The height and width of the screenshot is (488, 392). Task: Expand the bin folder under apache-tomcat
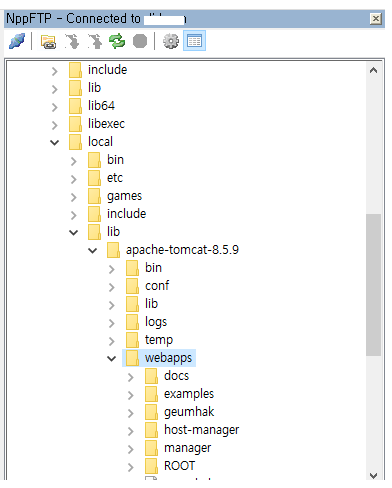click(x=112, y=269)
